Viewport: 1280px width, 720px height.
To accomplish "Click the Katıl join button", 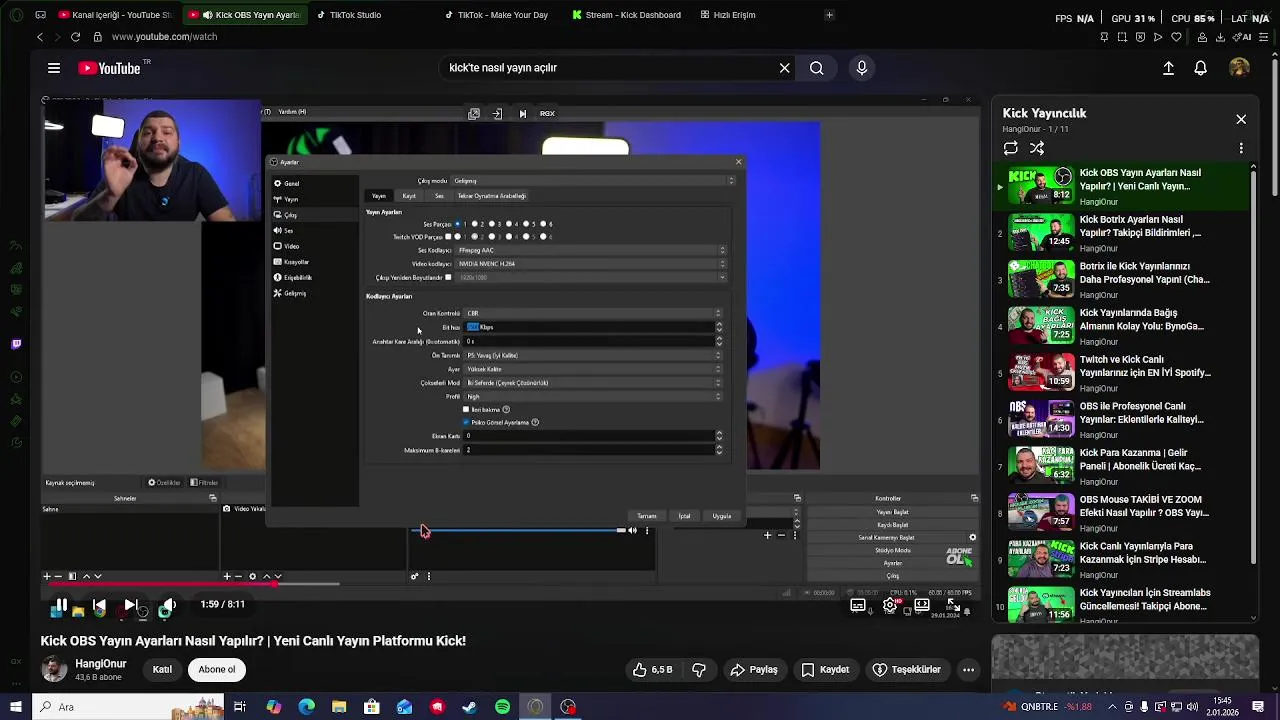I will [162, 670].
